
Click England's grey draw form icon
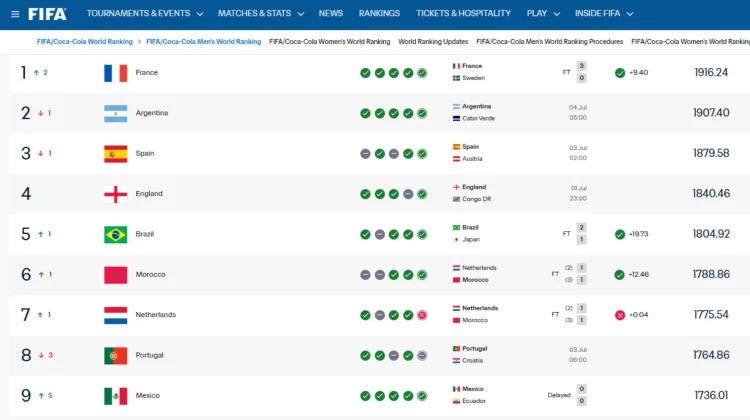(x=408, y=194)
